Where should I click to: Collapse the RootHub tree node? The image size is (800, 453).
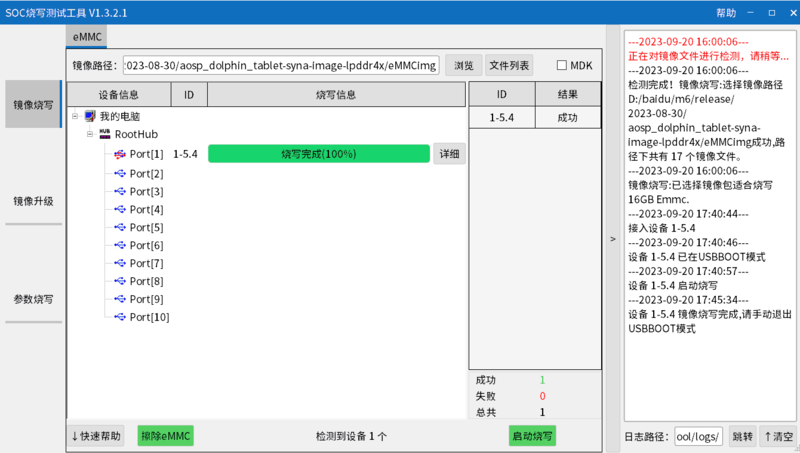click(90, 135)
